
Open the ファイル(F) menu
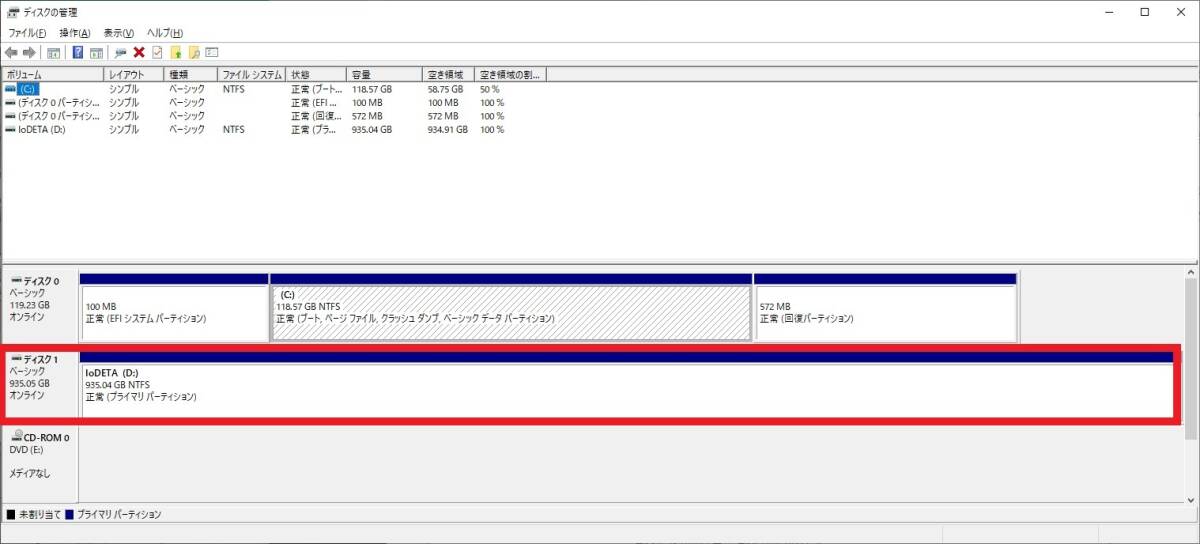[x=27, y=33]
